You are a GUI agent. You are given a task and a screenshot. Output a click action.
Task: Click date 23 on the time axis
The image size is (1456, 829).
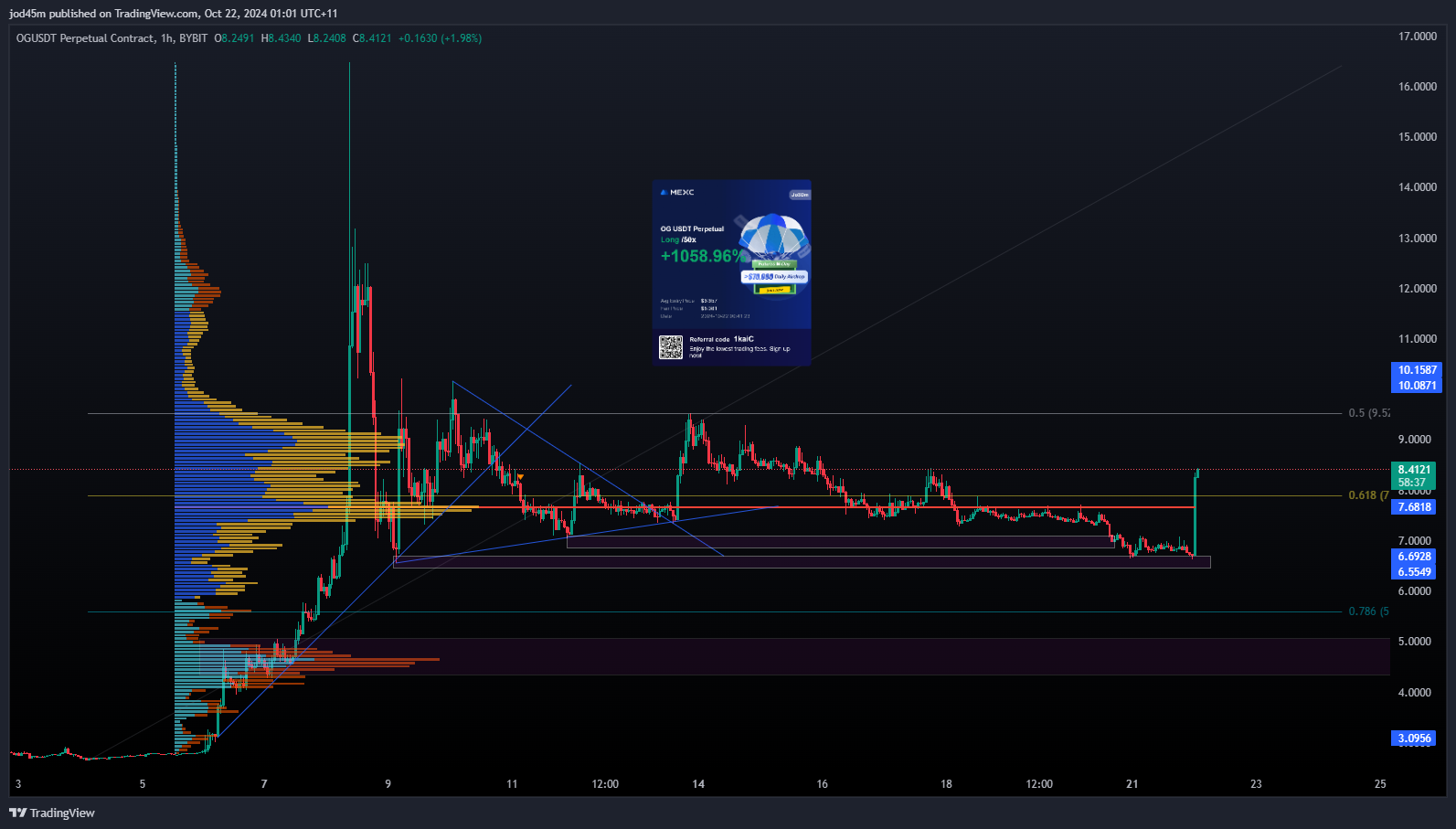(x=1256, y=784)
